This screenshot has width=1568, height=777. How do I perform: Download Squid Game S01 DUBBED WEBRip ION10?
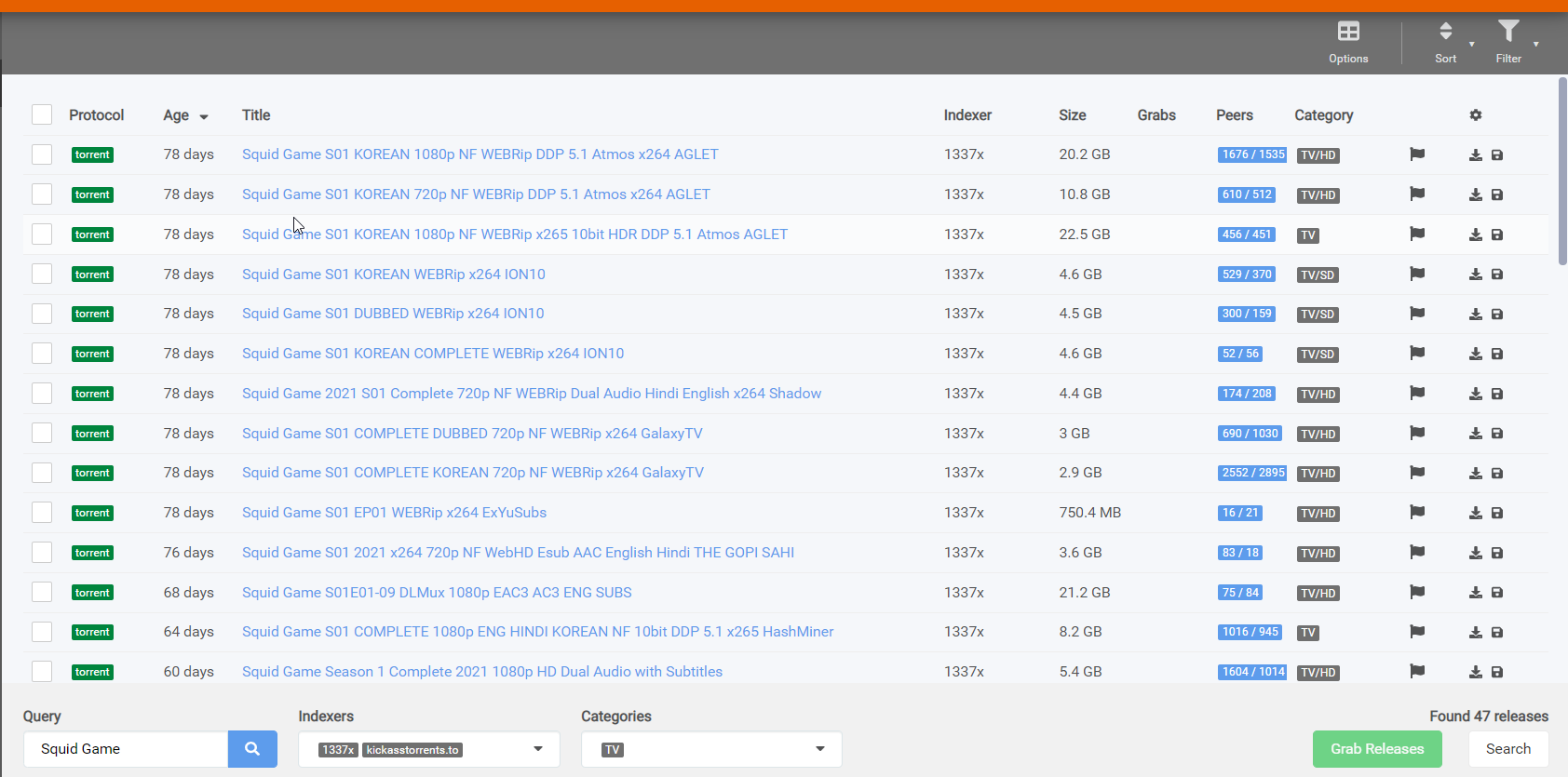(x=1476, y=315)
